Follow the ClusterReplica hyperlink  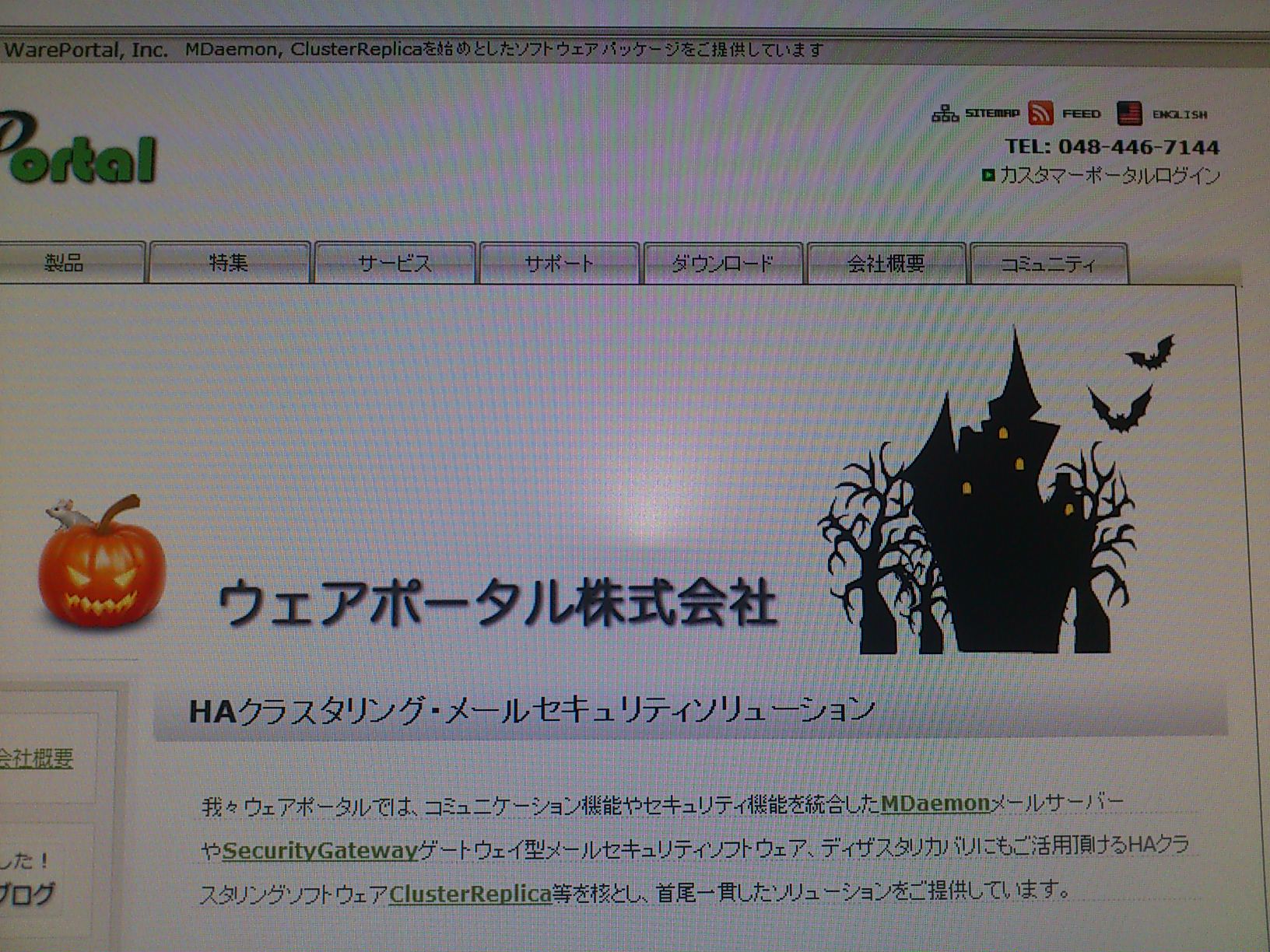(470, 894)
